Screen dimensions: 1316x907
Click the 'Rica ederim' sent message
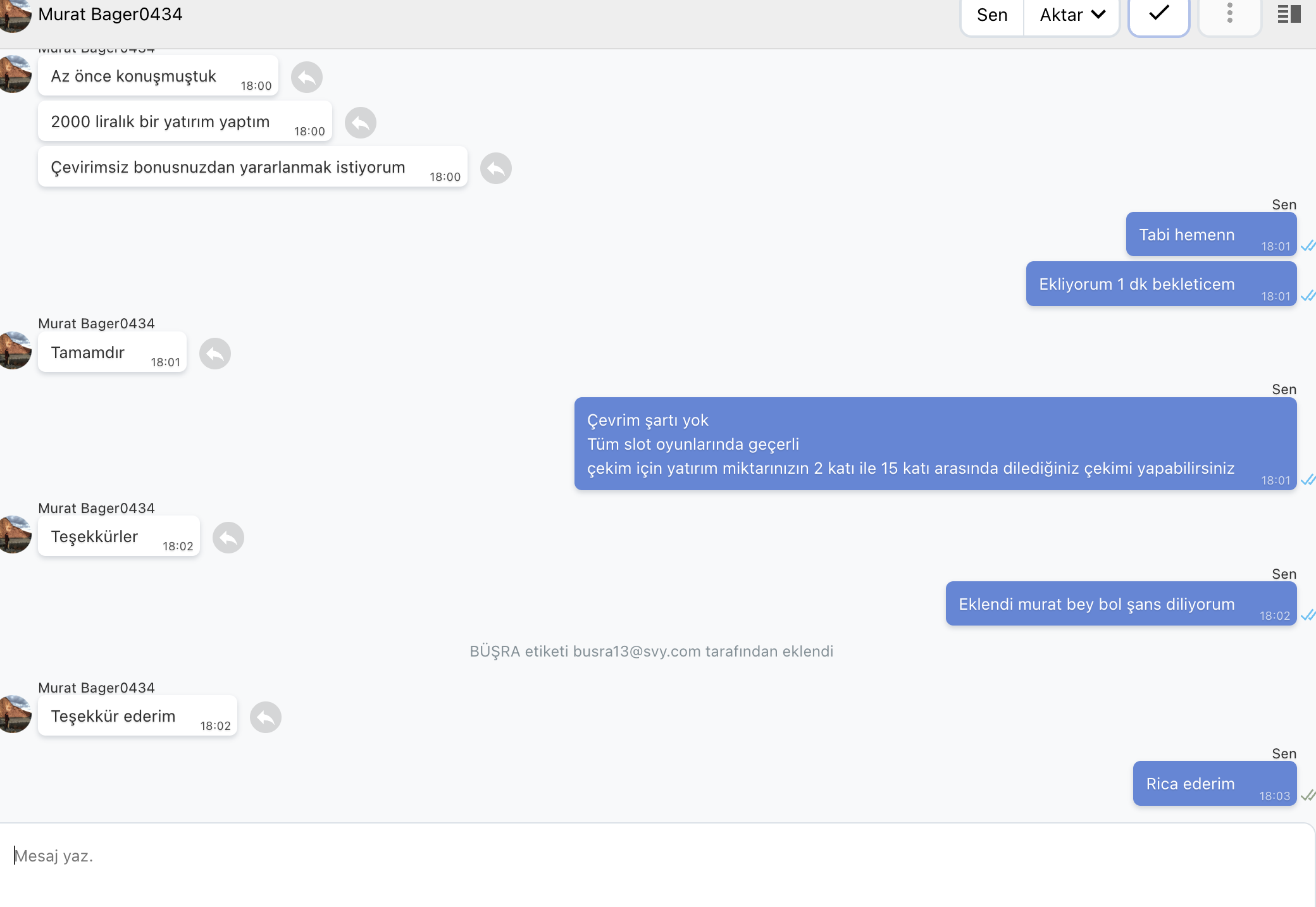(x=1215, y=784)
